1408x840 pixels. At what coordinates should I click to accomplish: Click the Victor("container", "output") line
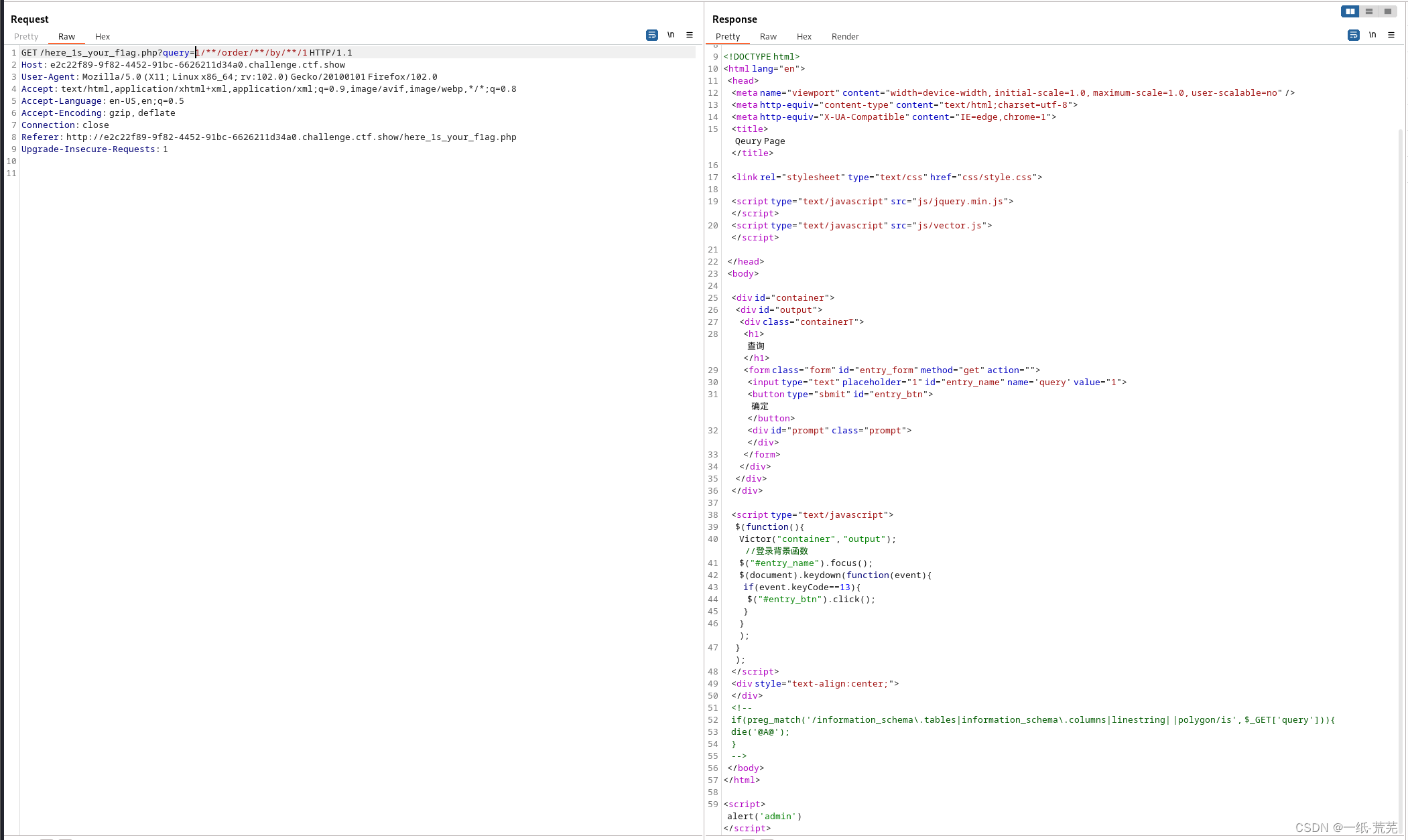click(x=818, y=539)
